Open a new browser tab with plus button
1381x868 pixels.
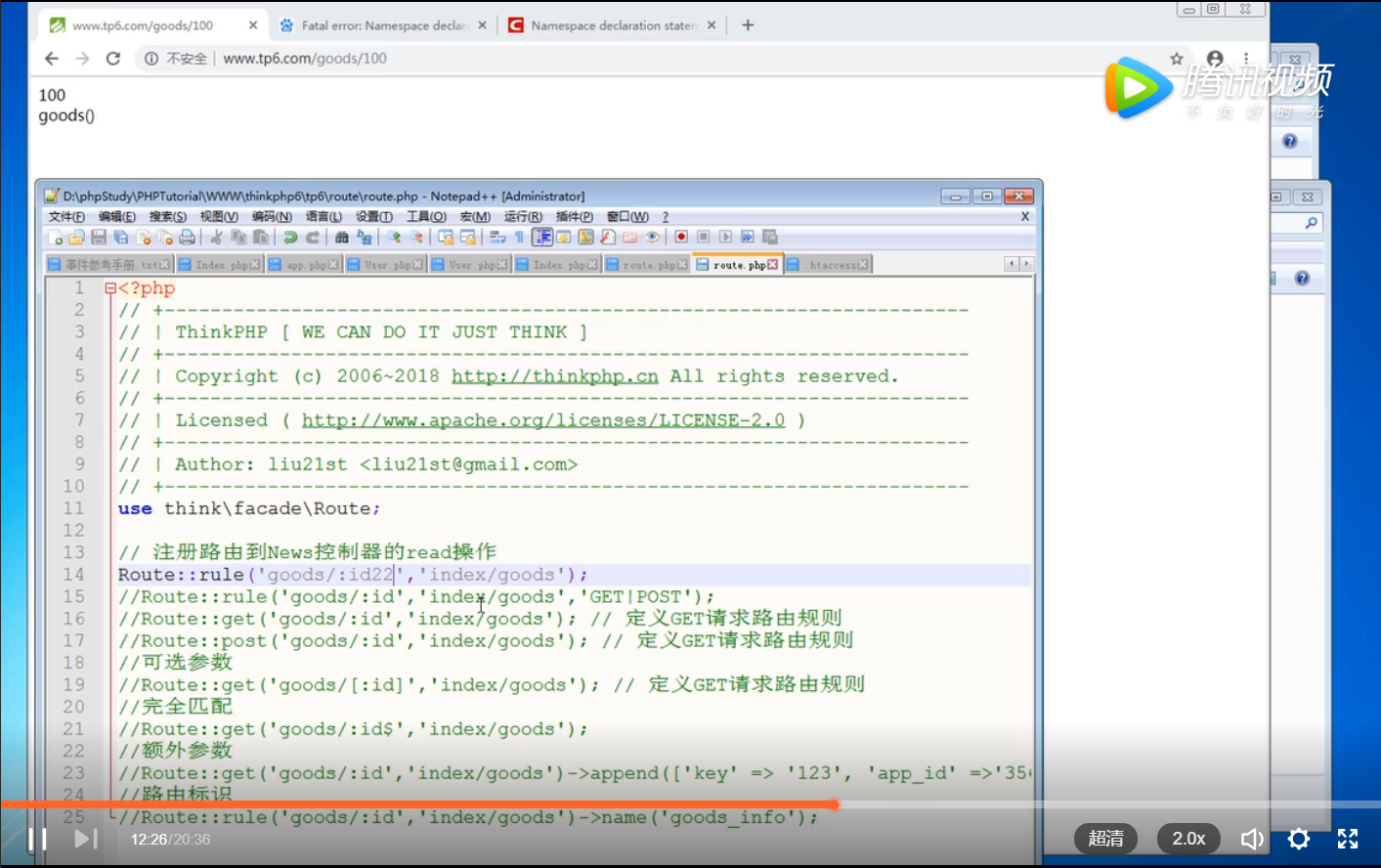tap(748, 25)
